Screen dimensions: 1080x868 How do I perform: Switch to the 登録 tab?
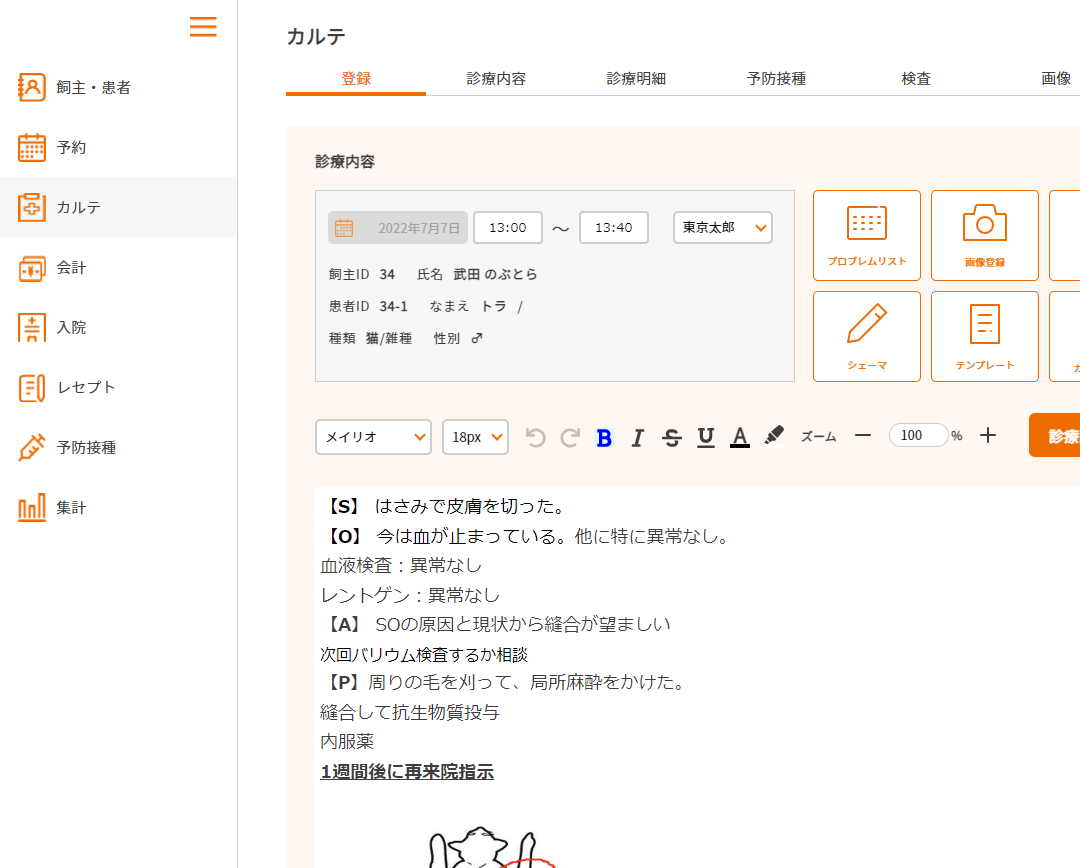tap(356, 79)
